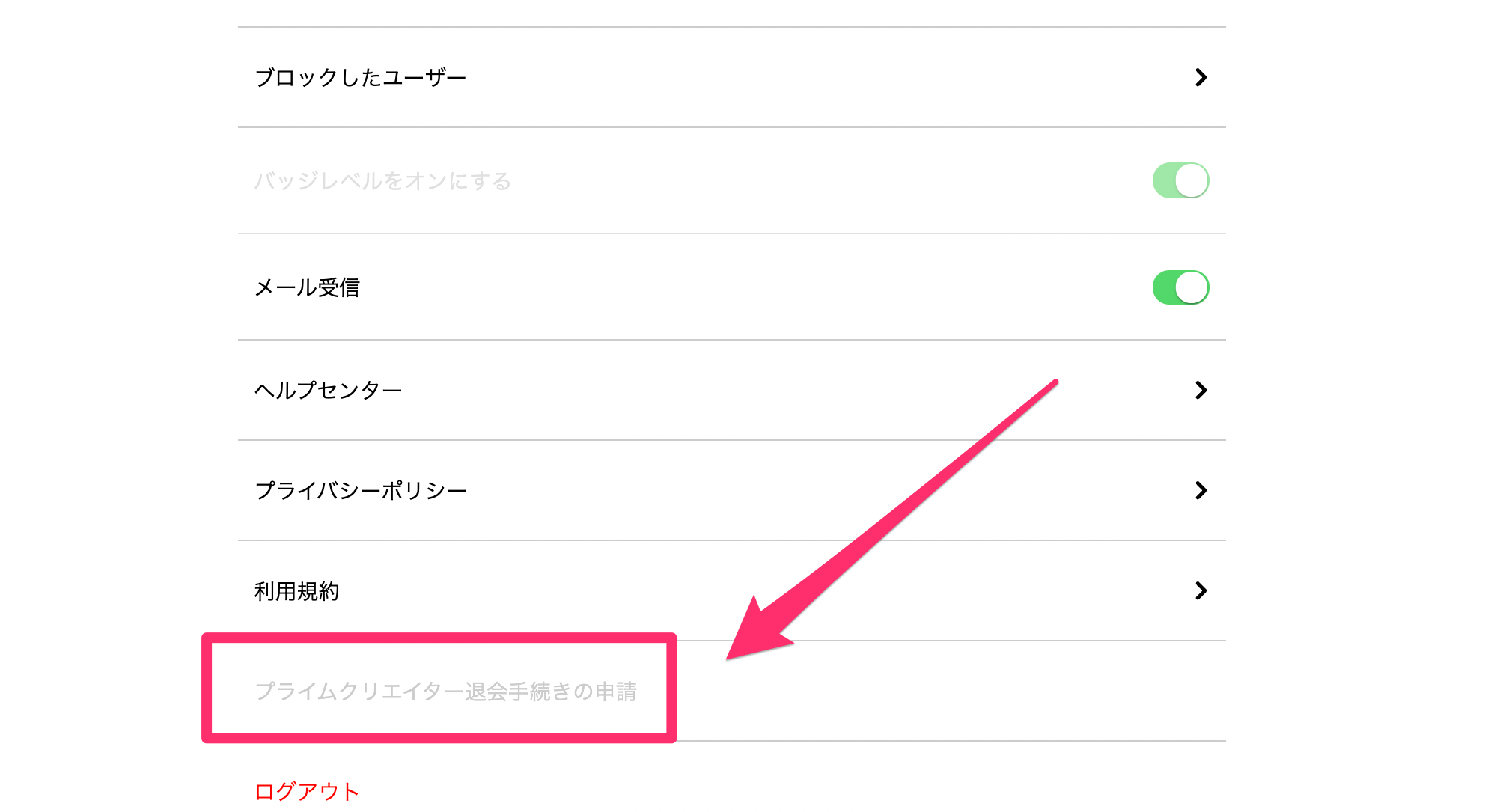The image size is (1491, 812).
Task: Expand プライバシーポリシー using the right arrow
Action: coord(1201,490)
